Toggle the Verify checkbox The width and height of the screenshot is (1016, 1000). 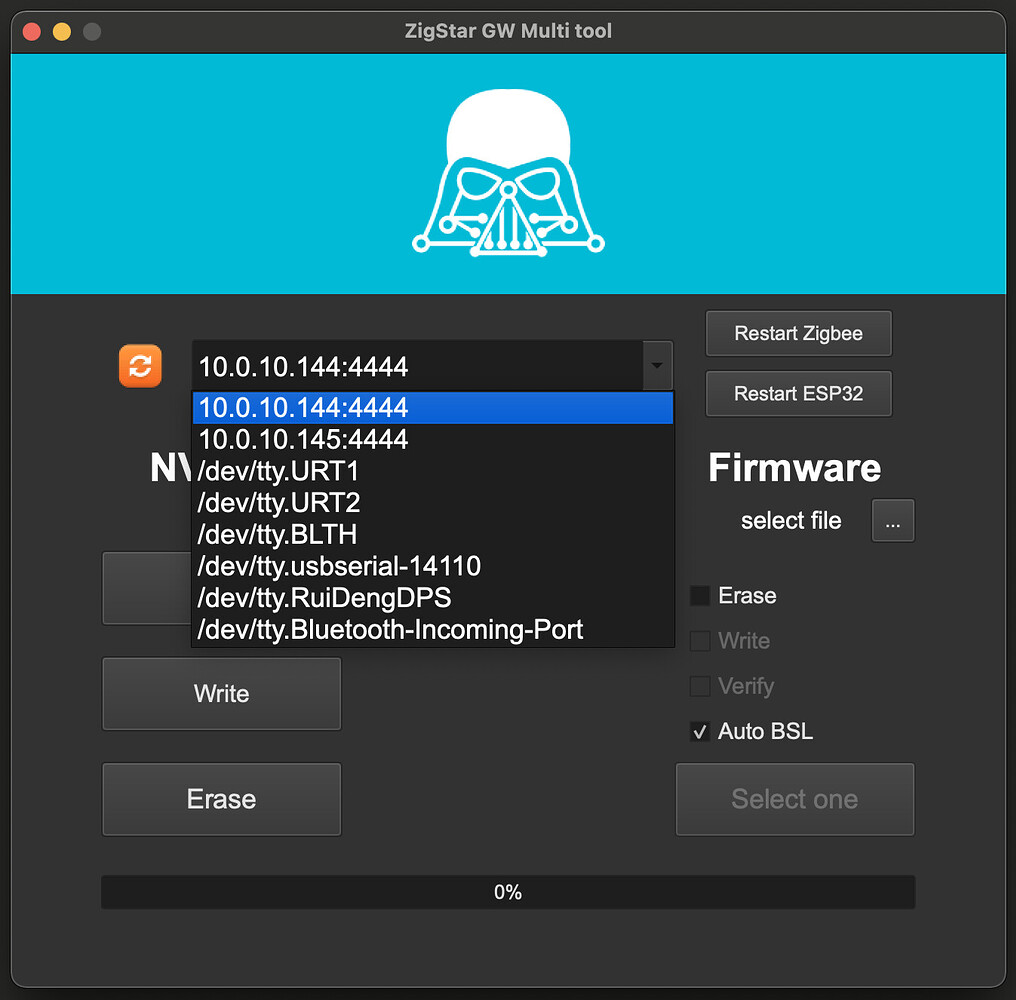698,686
